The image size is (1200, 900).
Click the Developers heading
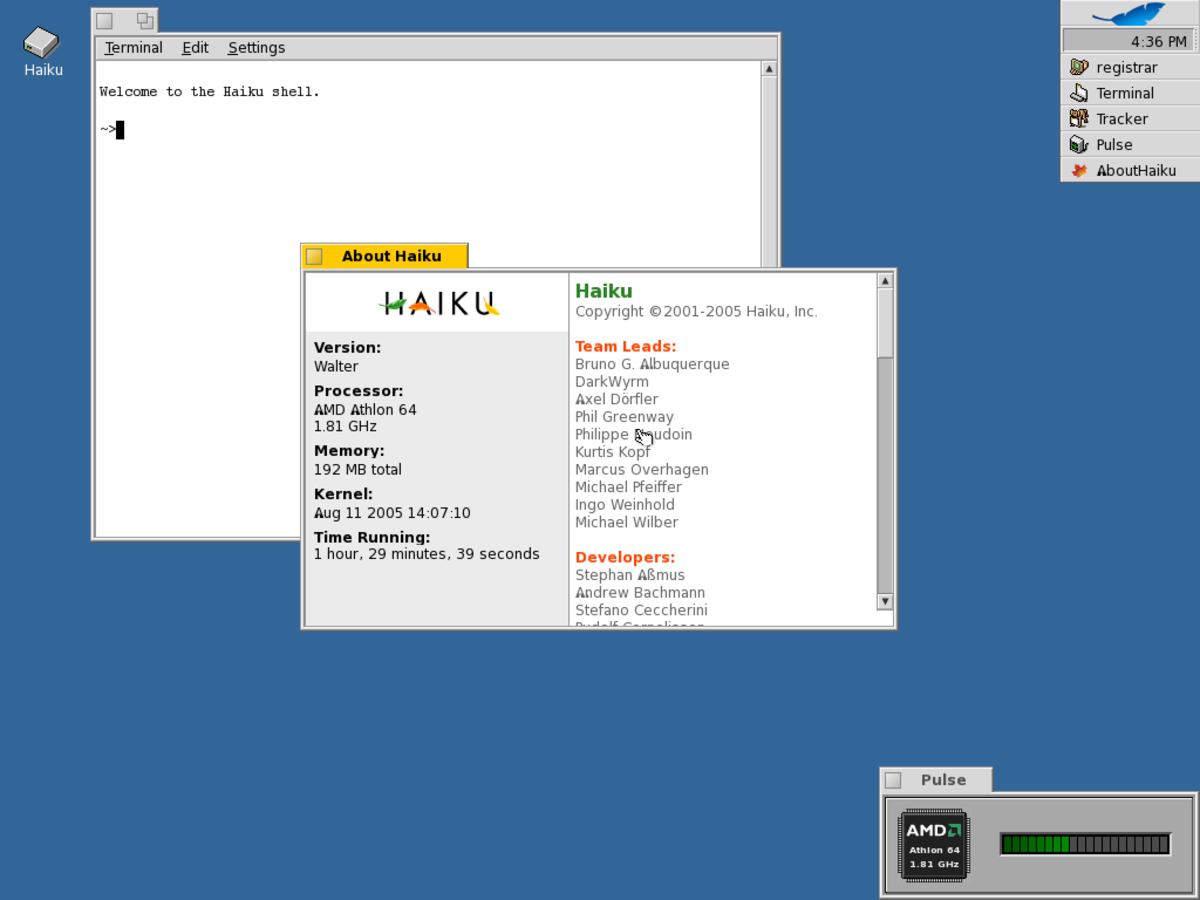point(625,557)
